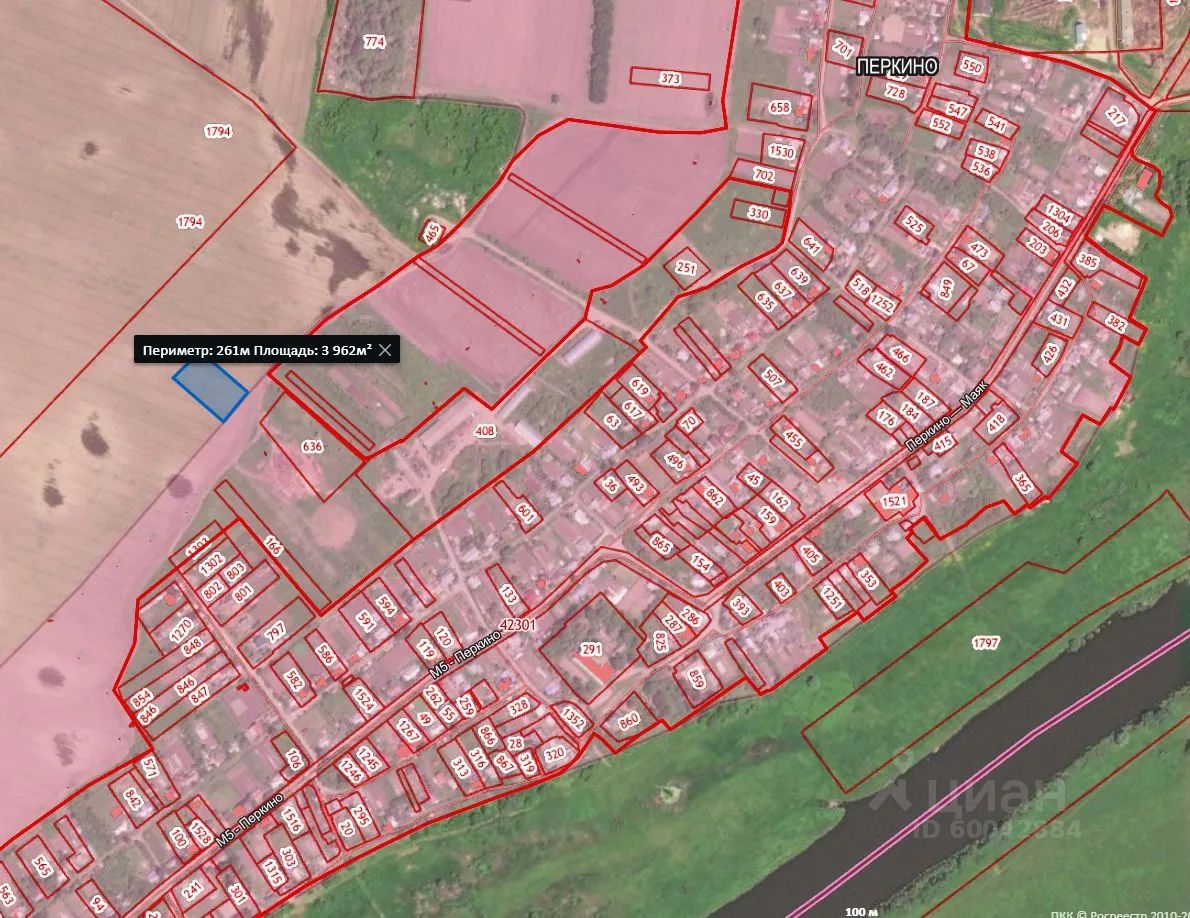The image size is (1190, 918).
Task: Select parcel labeled 166
Action: 272,545
